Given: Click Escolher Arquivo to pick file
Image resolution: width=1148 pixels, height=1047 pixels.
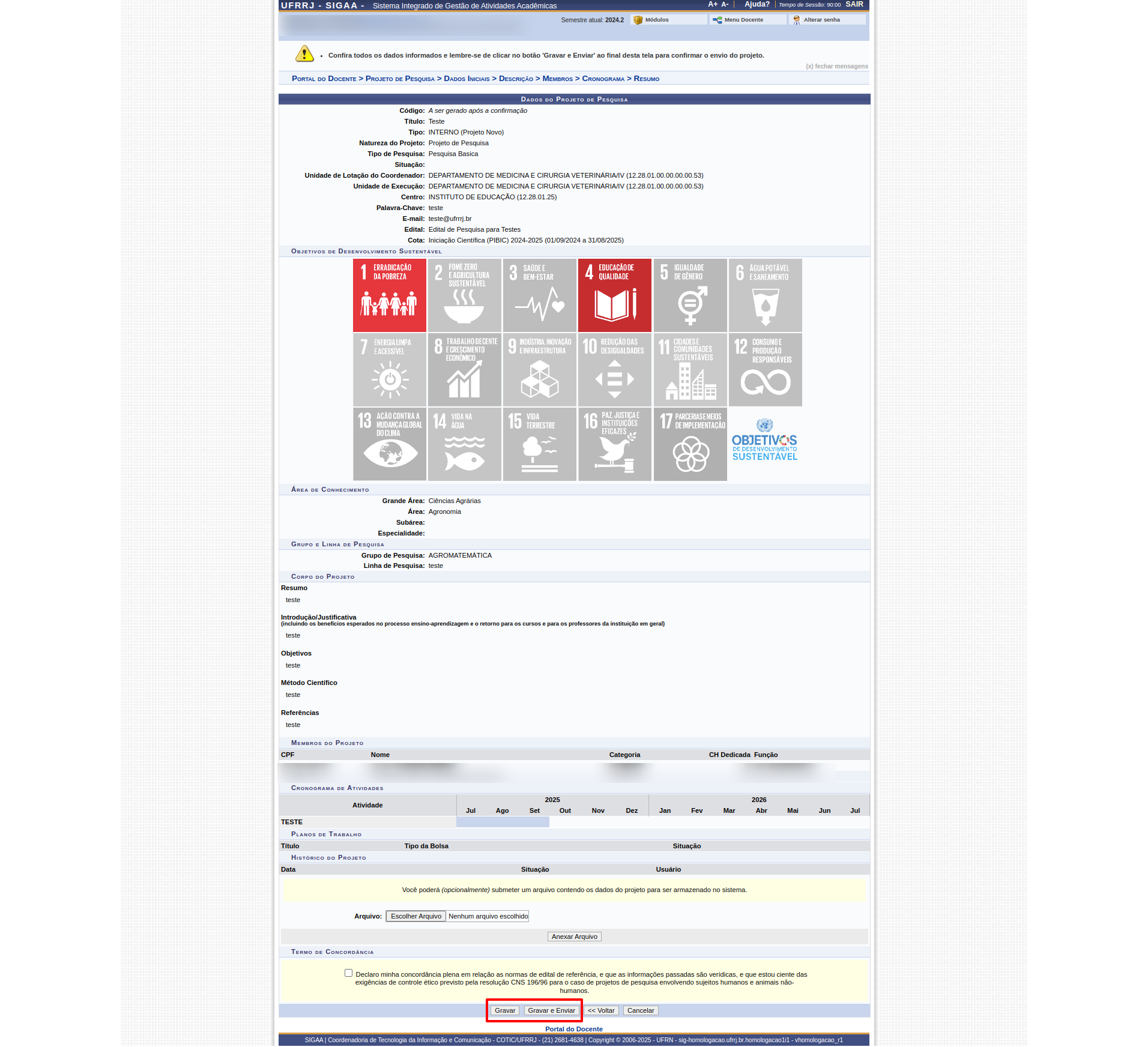Looking at the screenshot, I should 415,916.
